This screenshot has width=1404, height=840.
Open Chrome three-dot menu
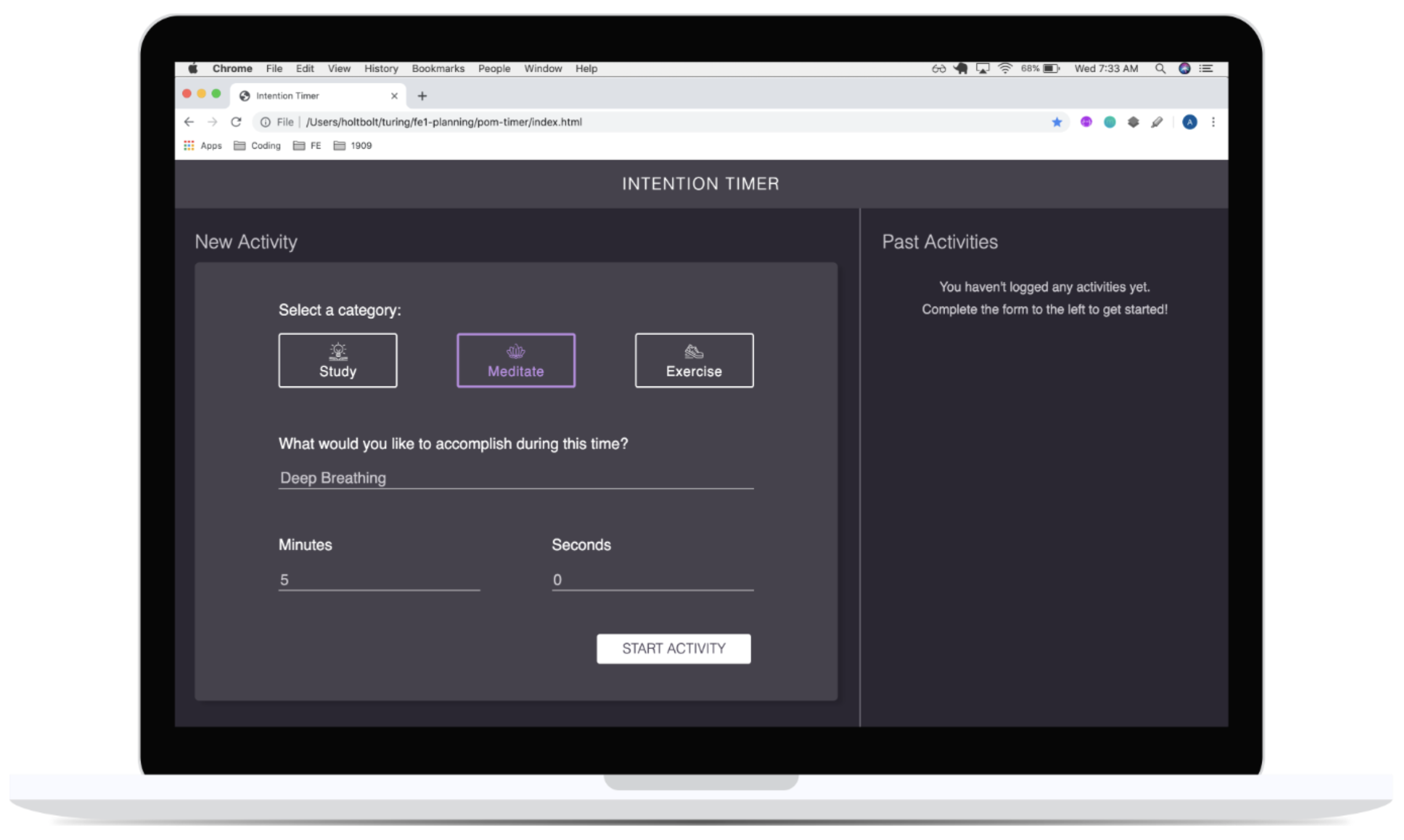tap(1213, 122)
